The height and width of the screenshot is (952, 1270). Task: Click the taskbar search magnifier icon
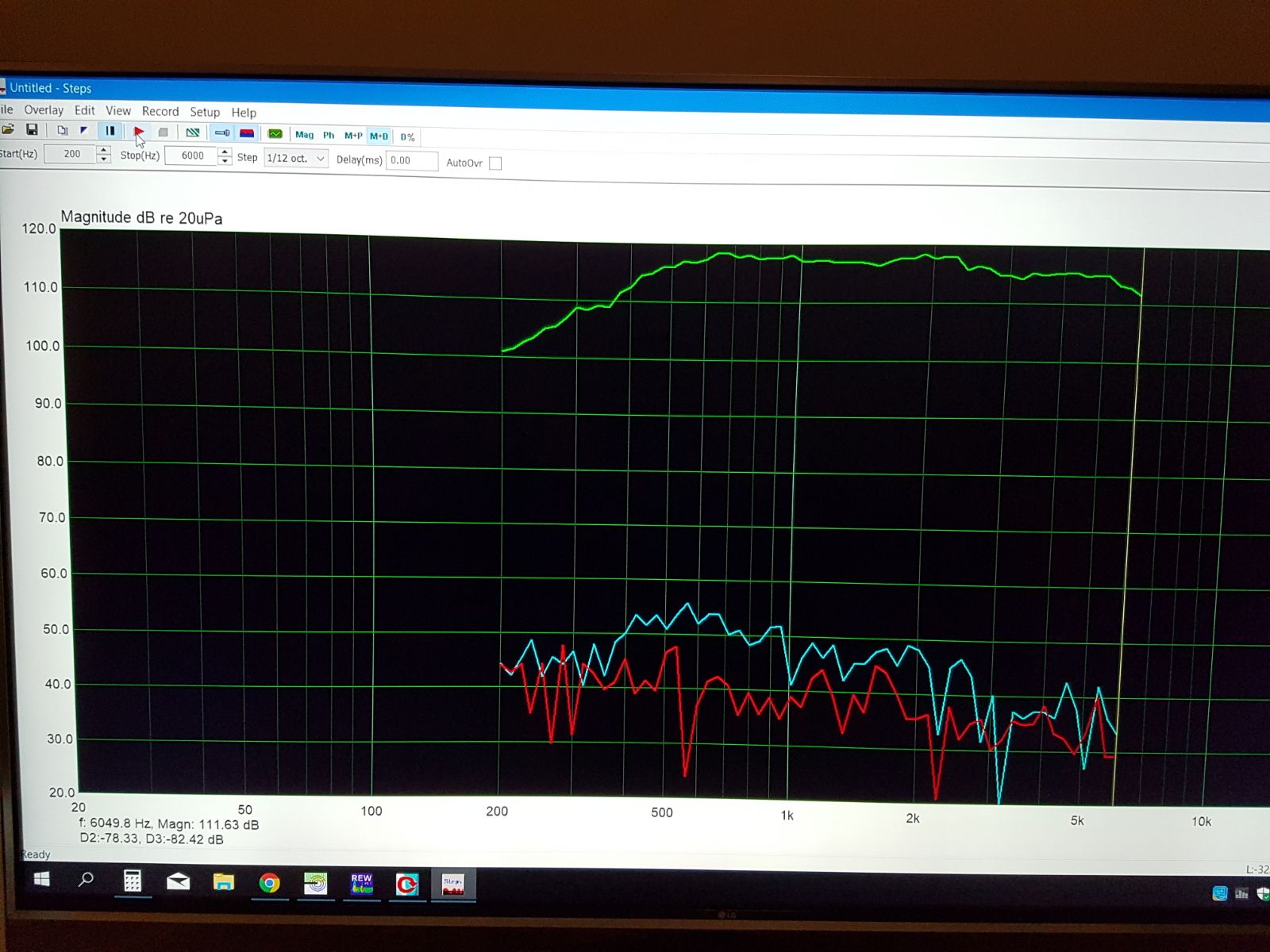click(x=86, y=879)
